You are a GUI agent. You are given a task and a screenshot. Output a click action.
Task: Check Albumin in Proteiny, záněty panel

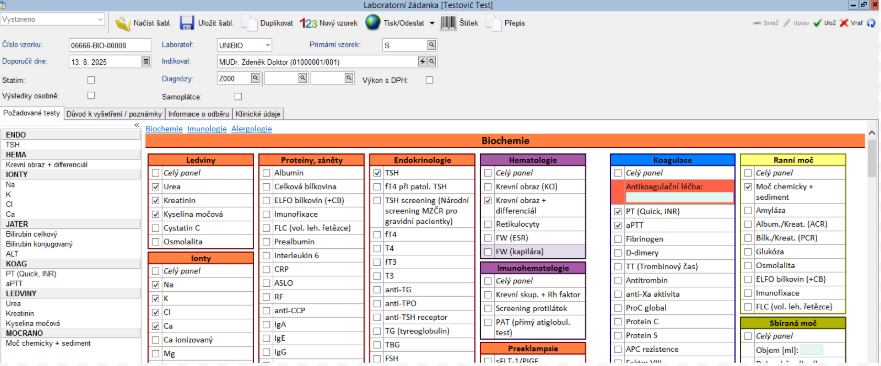tap(266, 173)
